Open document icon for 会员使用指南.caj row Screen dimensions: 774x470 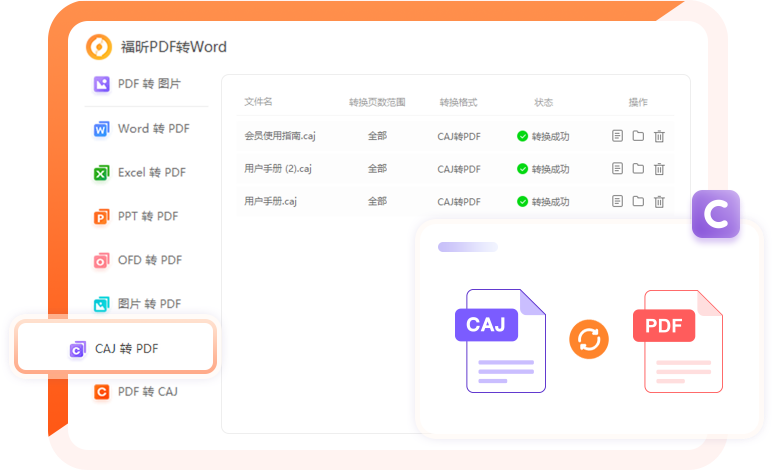[x=618, y=136]
